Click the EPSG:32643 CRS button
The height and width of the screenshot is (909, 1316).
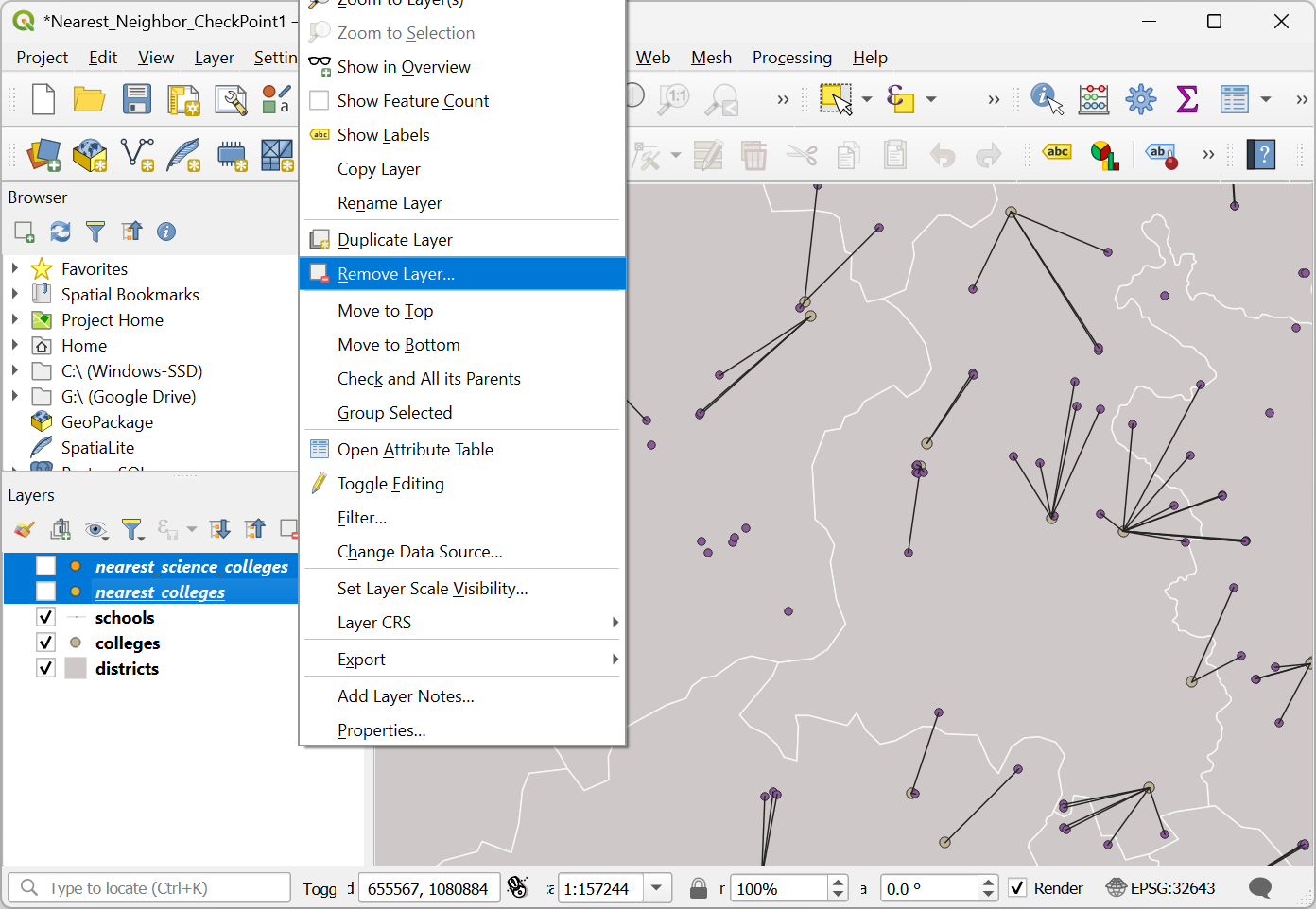(1161, 888)
